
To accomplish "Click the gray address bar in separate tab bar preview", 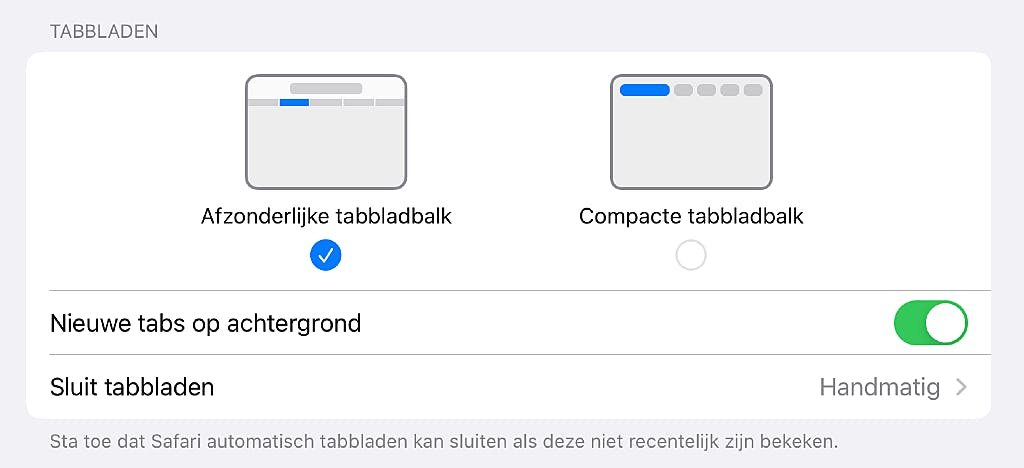I will tap(326, 88).
